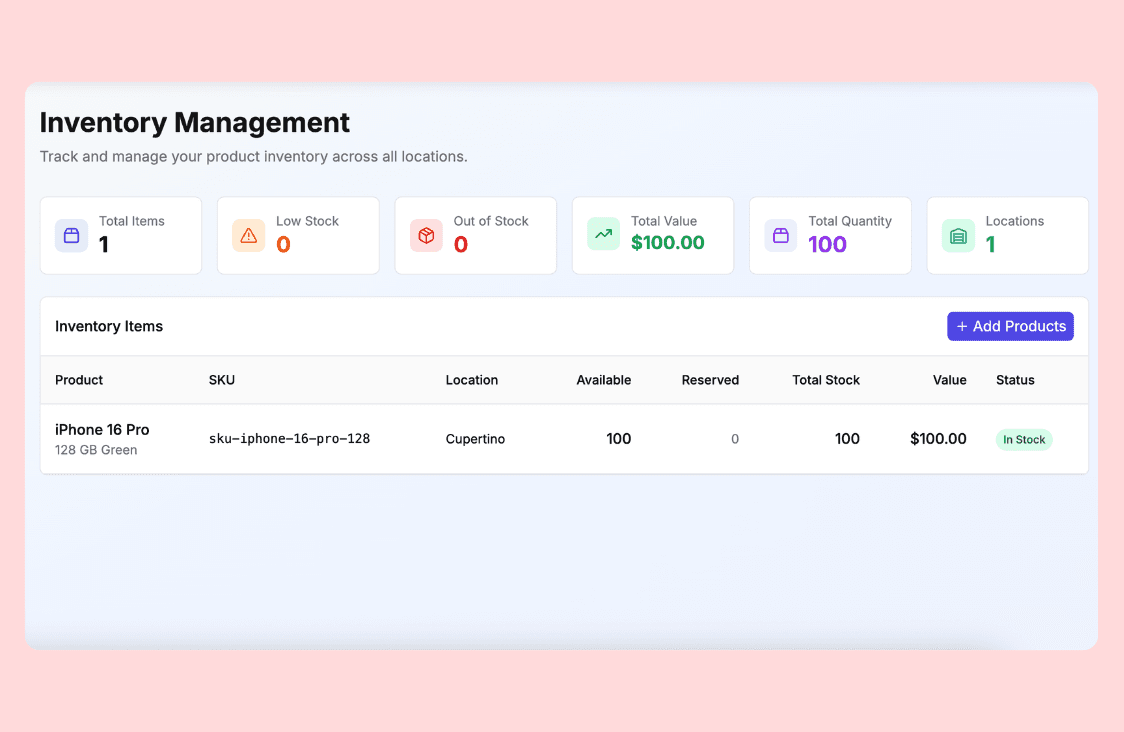Select the Product column header

[x=79, y=380]
